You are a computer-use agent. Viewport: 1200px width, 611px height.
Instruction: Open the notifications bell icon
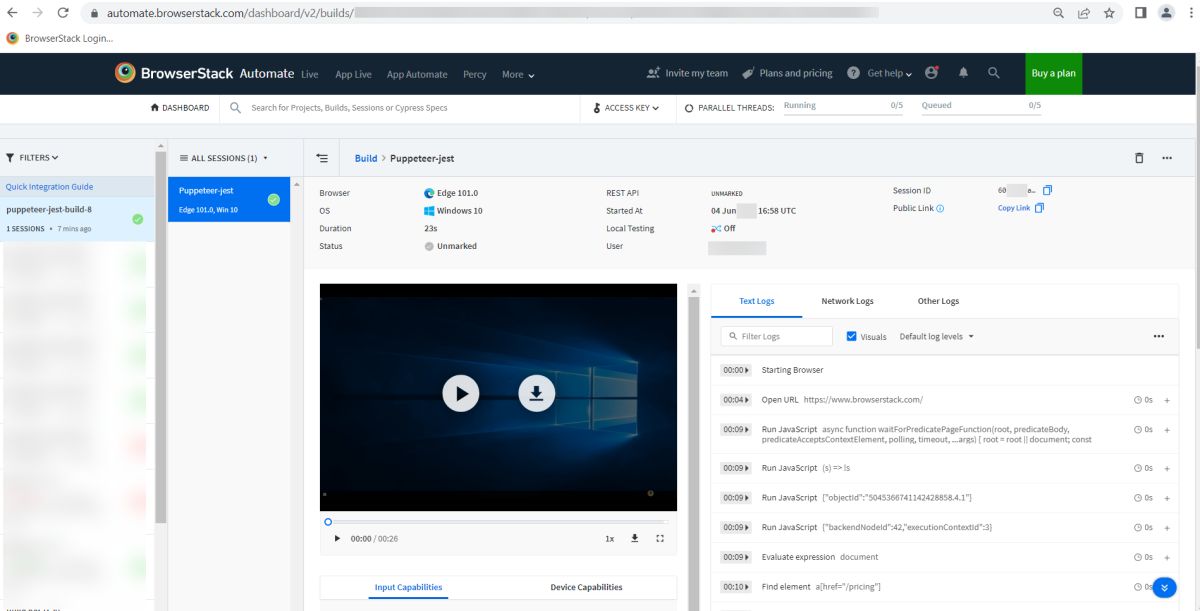point(963,73)
